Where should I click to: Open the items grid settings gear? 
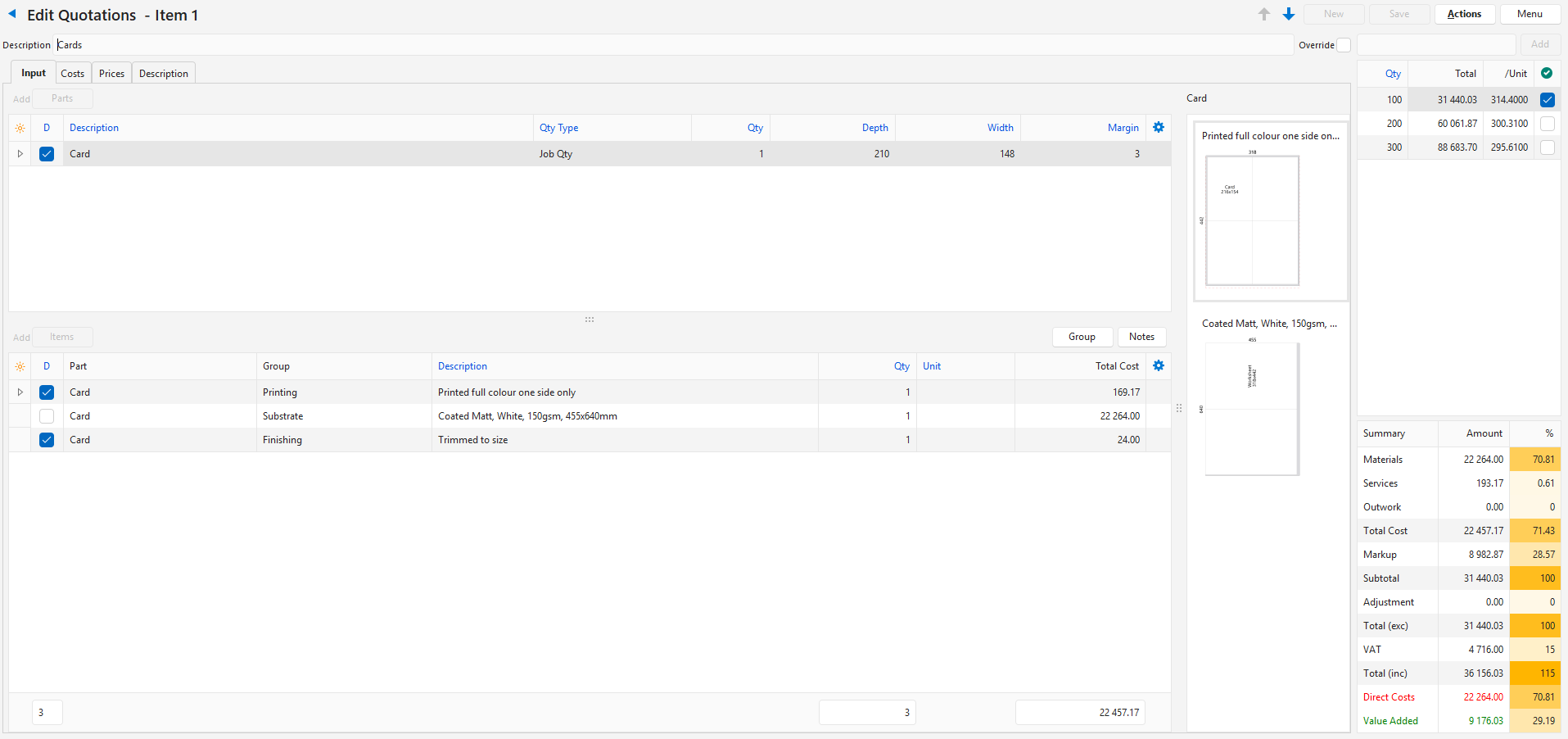[x=1159, y=366]
